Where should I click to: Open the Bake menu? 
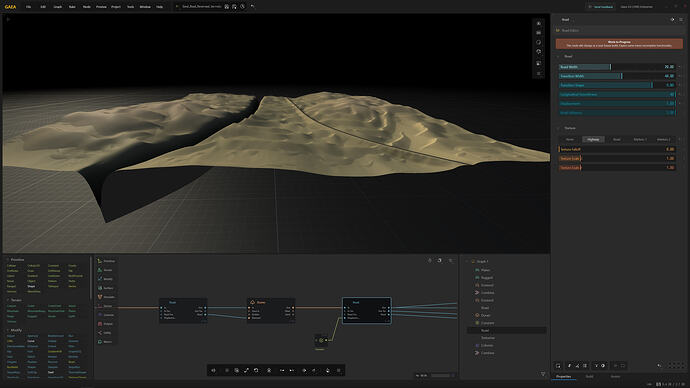point(72,7)
